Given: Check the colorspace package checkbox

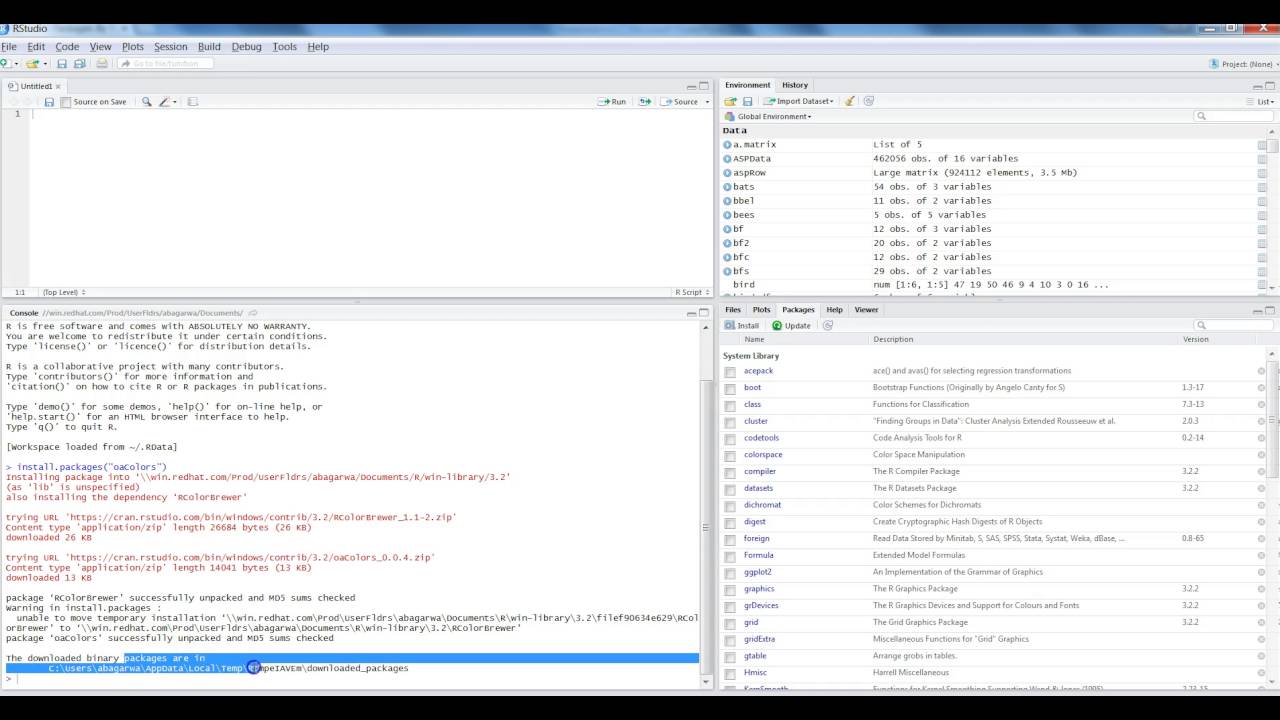Looking at the screenshot, I should tap(730, 455).
